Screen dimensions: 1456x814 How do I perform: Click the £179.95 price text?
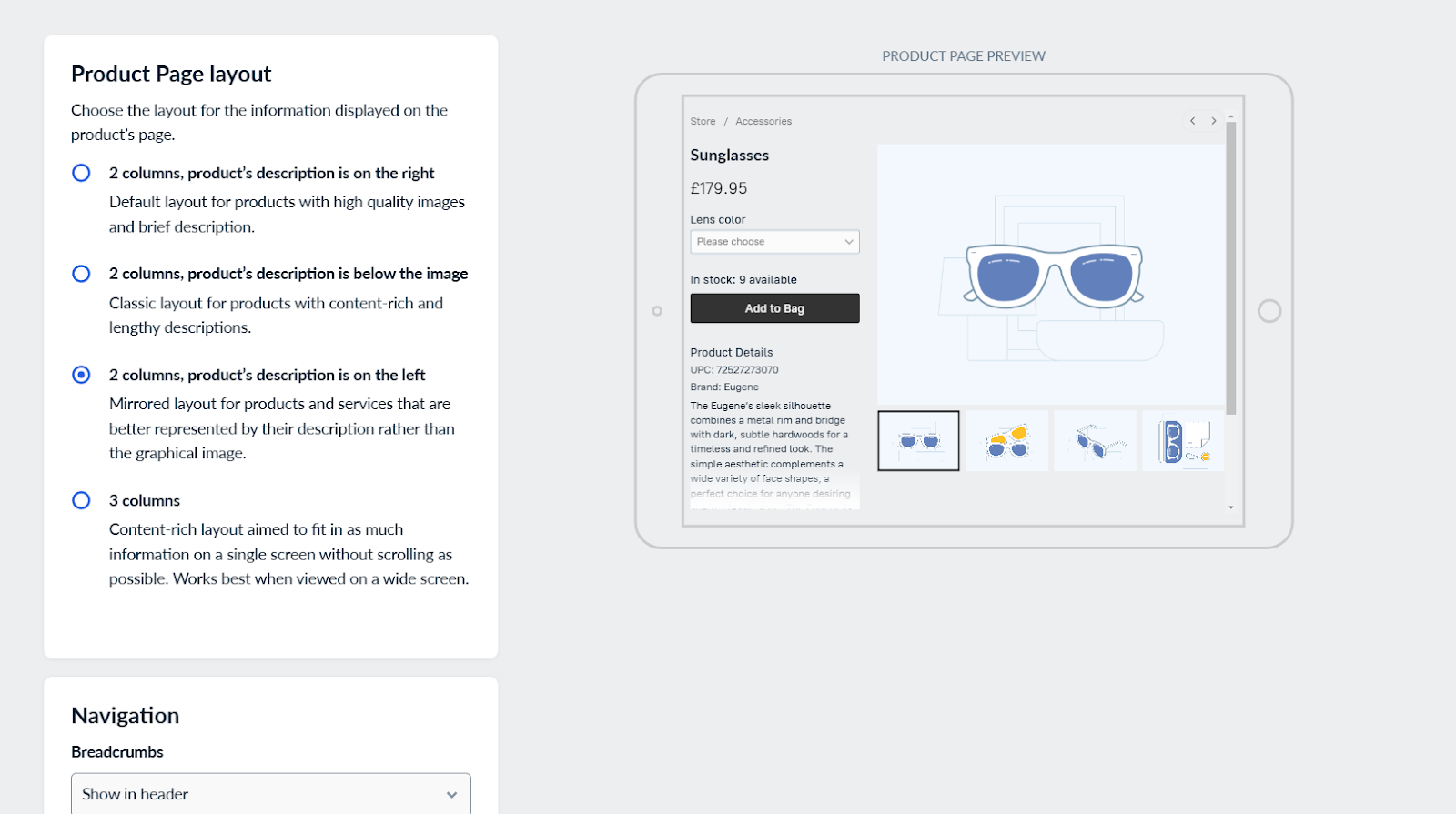point(719,188)
